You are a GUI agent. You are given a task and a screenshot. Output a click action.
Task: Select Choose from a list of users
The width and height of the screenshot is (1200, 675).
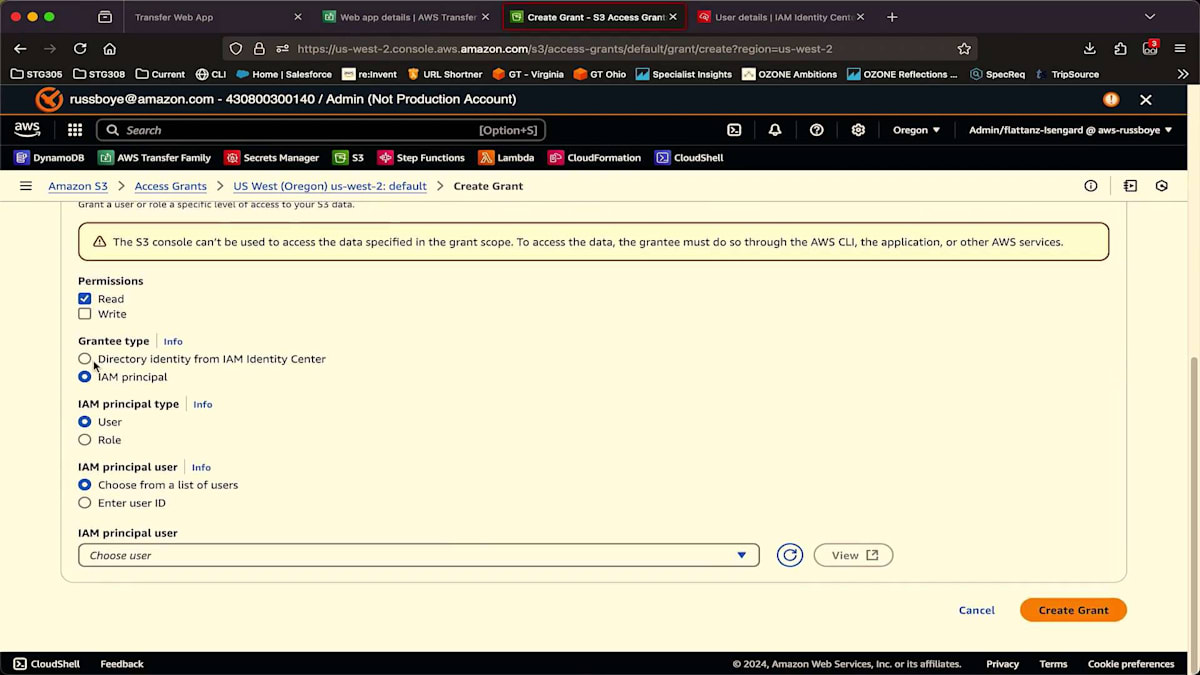click(x=85, y=485)
